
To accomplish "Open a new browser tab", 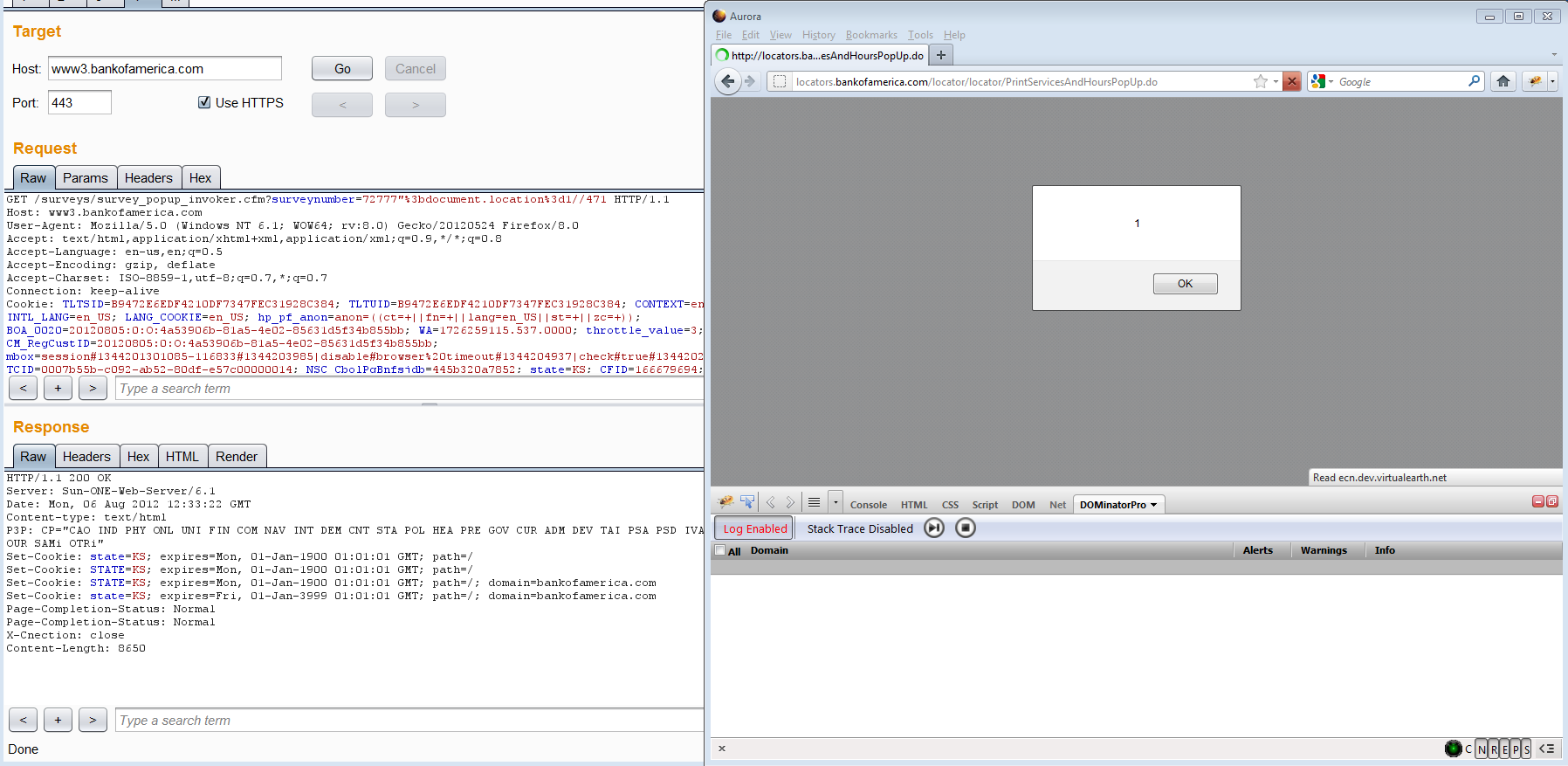I will point(941,55).
